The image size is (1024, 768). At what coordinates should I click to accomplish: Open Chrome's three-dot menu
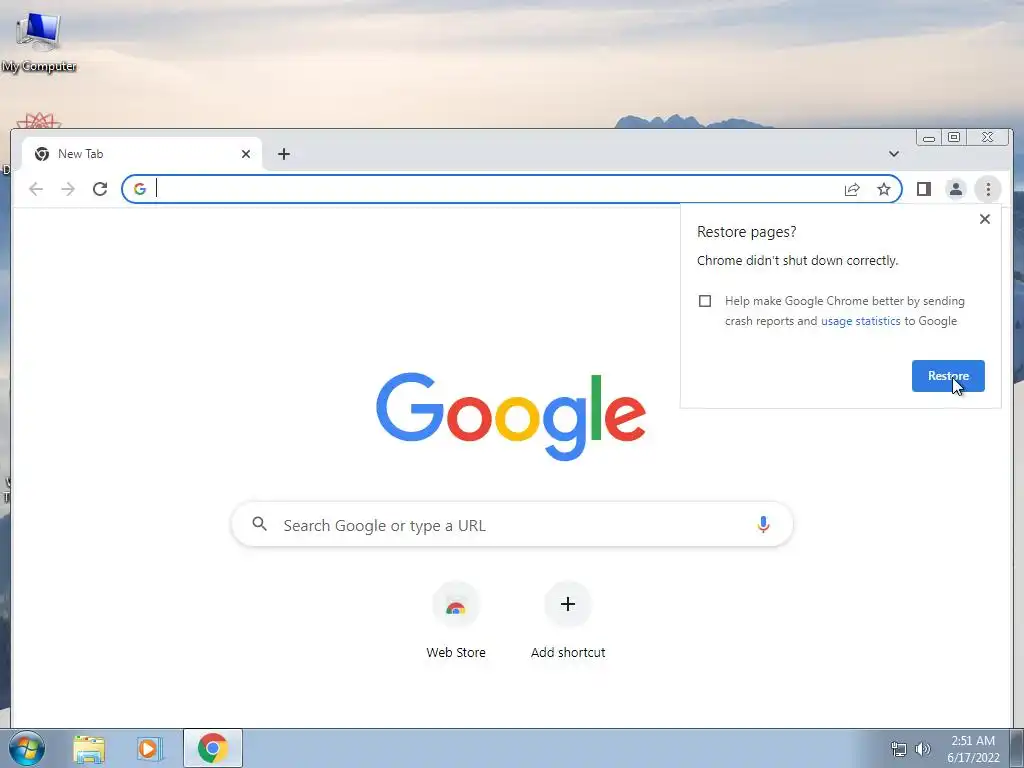point(988,189)
